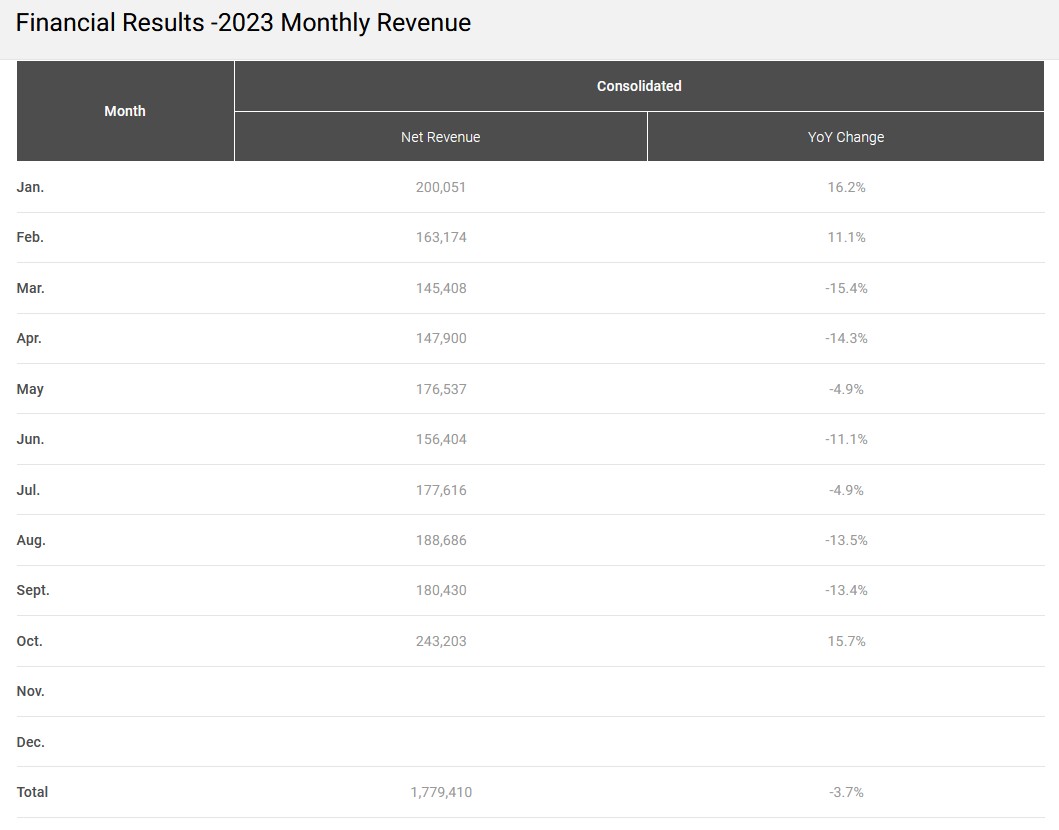This screenshot has height=830, width=1059.
Task: Click April YoY change -14.3%
Action: 846,338
